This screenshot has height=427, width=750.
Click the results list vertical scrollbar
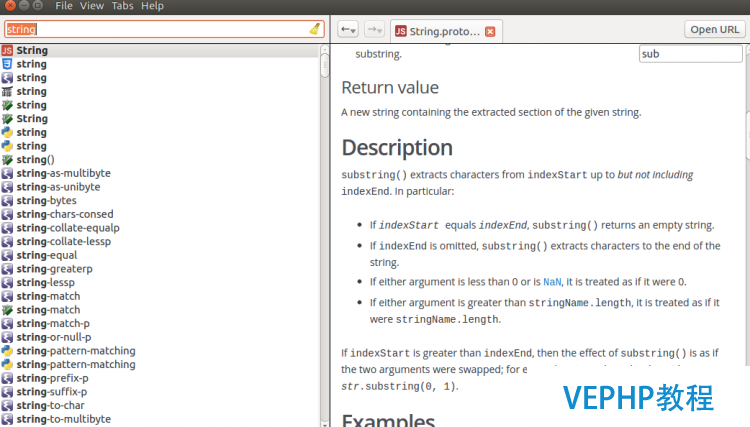coord(325,235)
